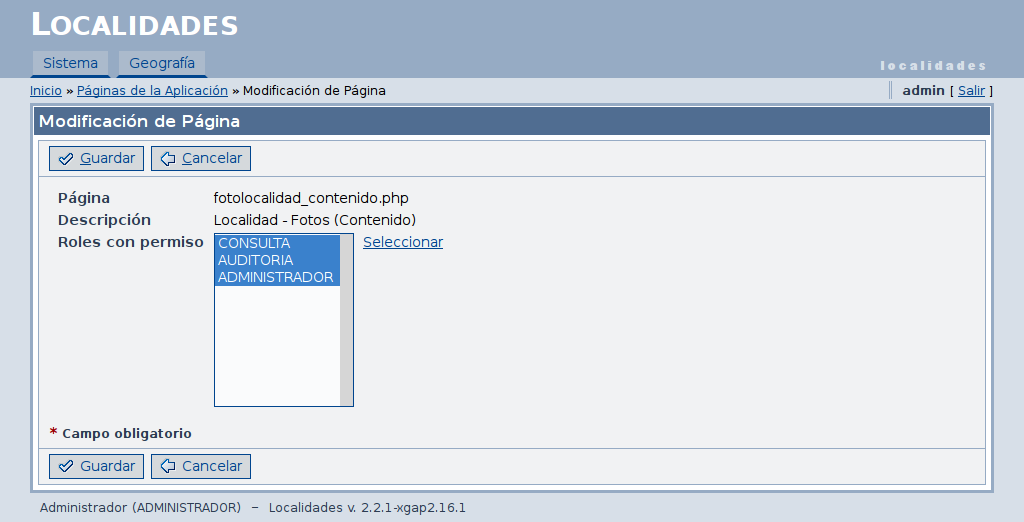Select the CONSULTA role in the list

[254, 243]
